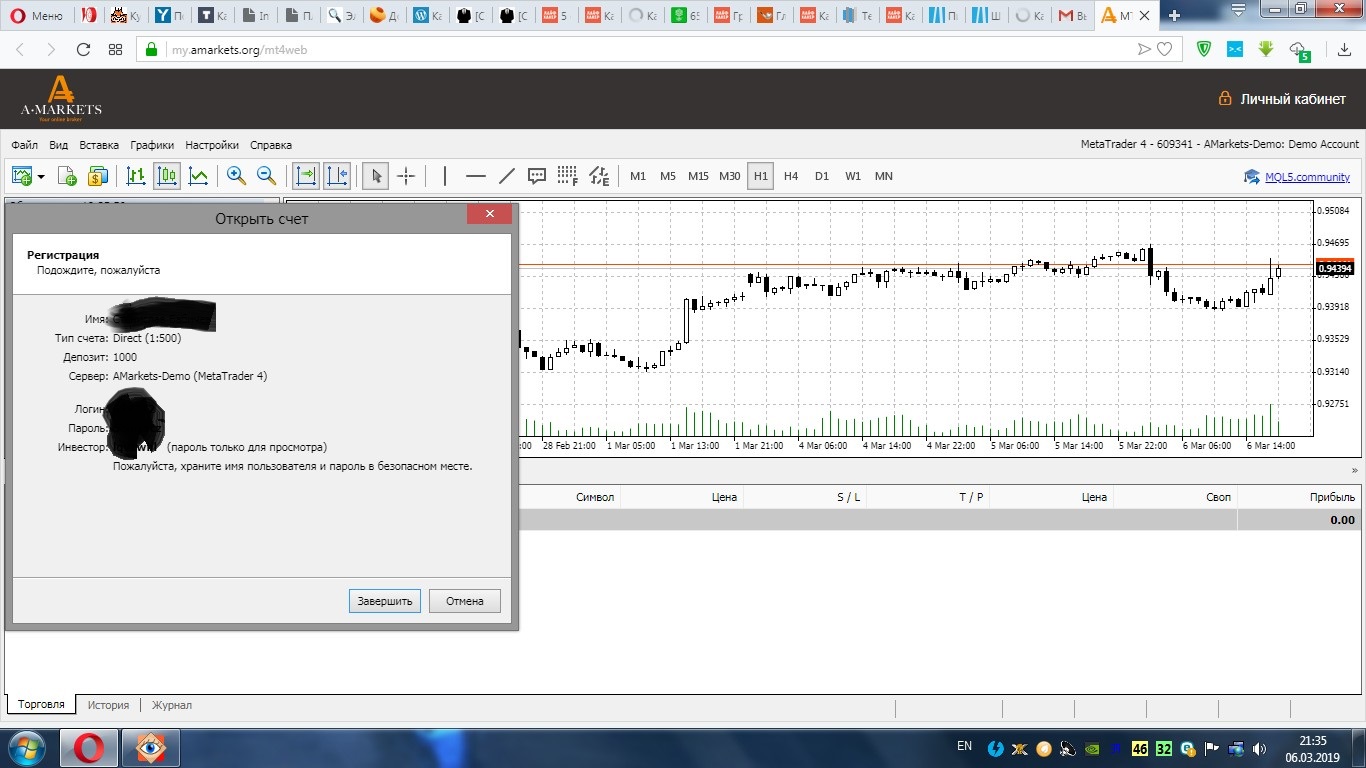Open the New Chart toolbar icon
Viewport: 1366px width, 768px height.
[x=21, y=176]
